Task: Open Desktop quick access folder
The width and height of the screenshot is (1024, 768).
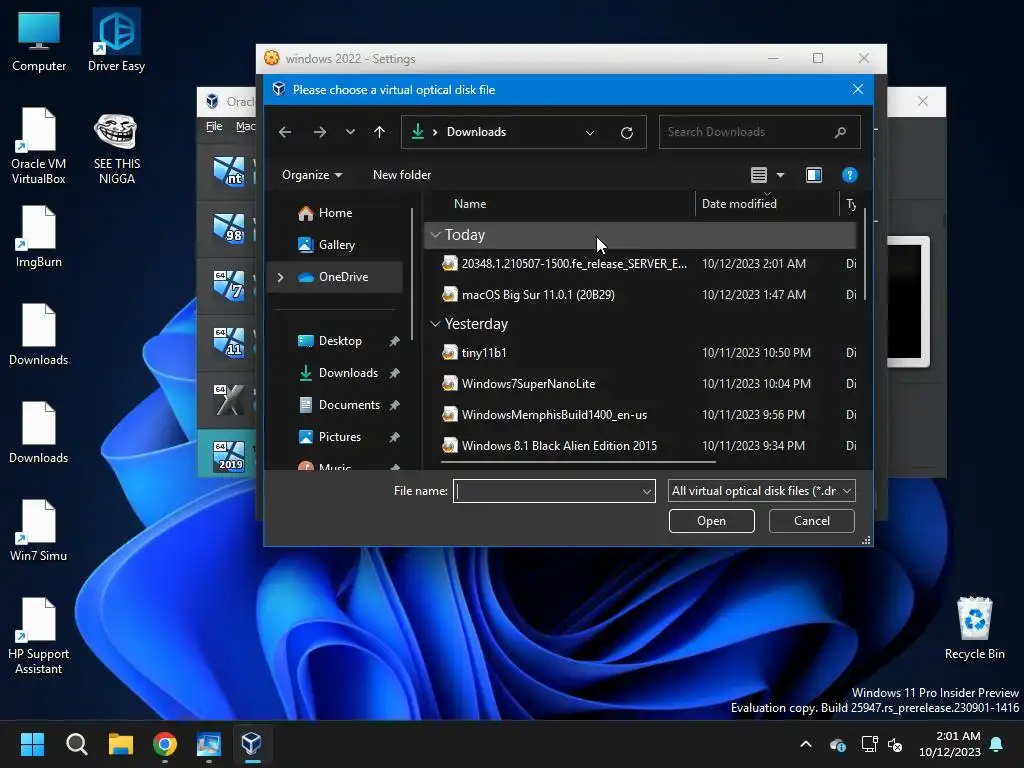Action: coord(340,341)
